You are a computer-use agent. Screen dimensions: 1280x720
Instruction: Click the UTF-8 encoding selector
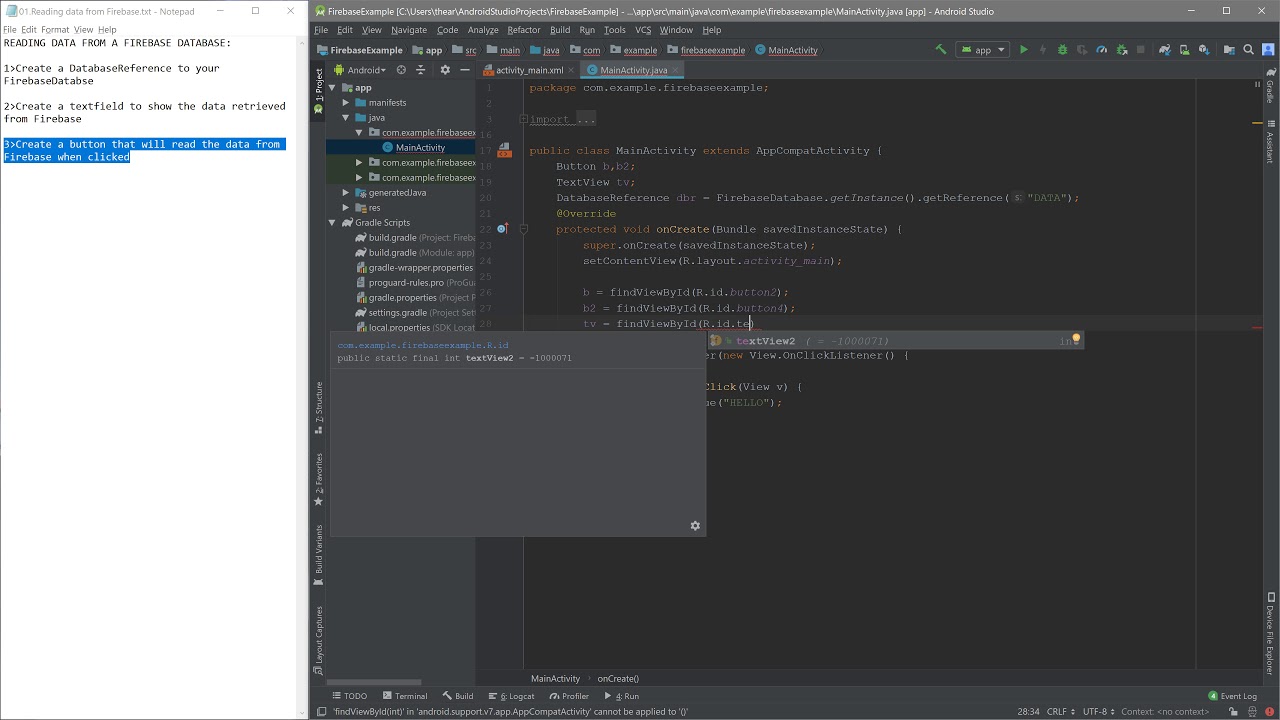[x=1098, y=712]
